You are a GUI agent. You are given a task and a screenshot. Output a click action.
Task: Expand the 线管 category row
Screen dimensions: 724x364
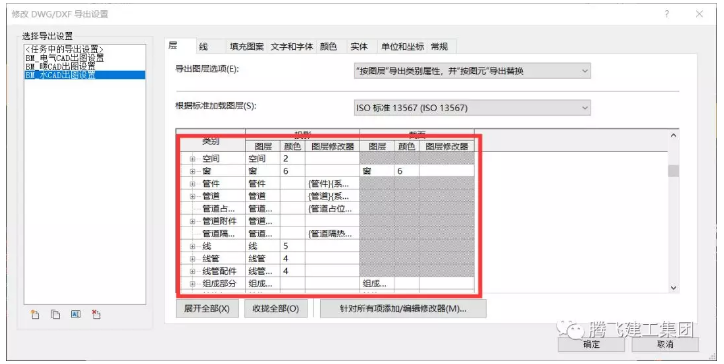coord(193,259)
